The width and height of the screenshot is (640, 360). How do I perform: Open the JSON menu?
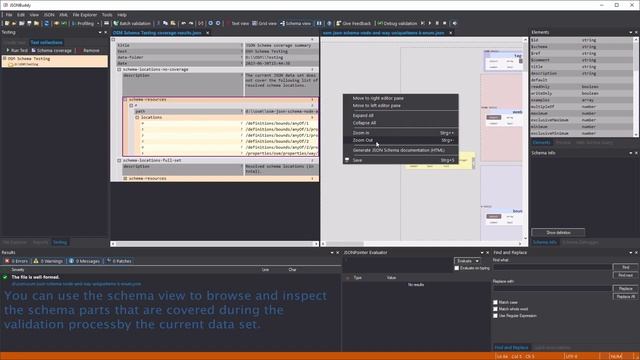point(49,15)
